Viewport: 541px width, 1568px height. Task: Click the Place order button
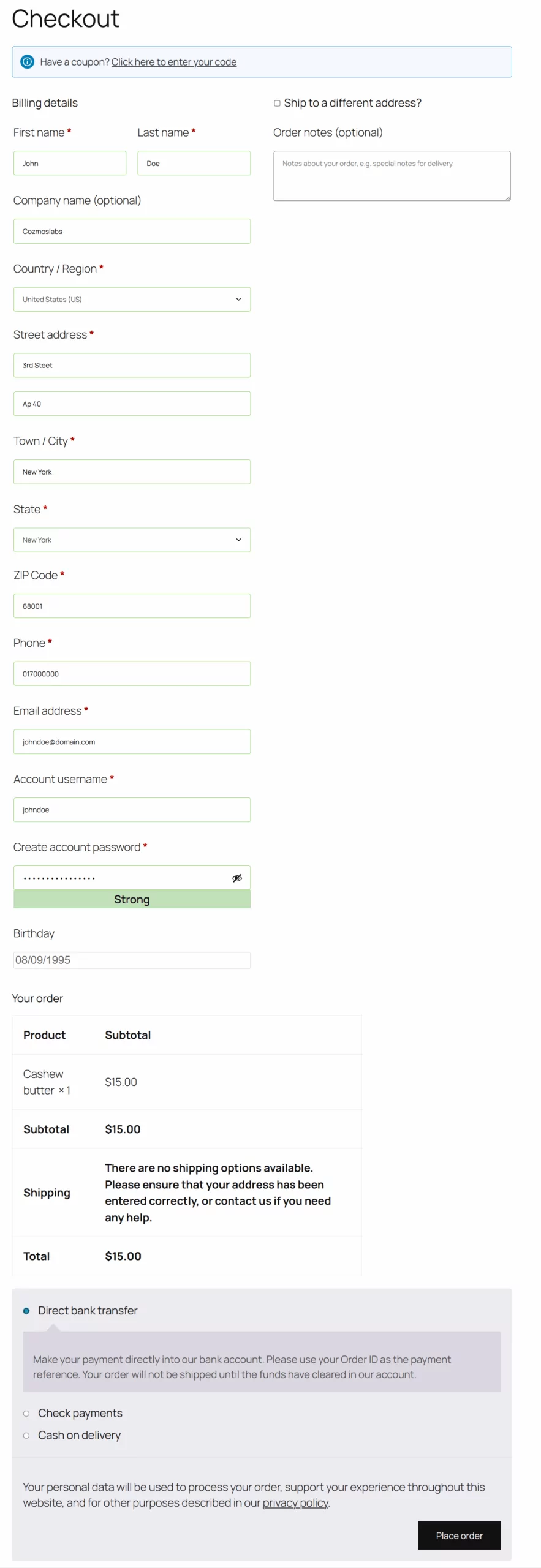click(x=459, y=1536)
